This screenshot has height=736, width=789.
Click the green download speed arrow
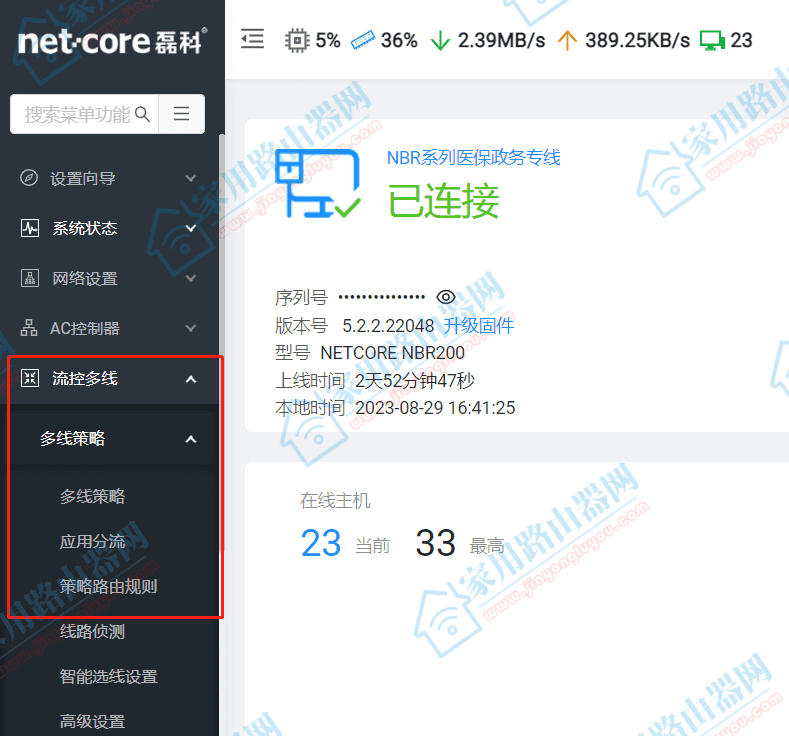(440, 40)
